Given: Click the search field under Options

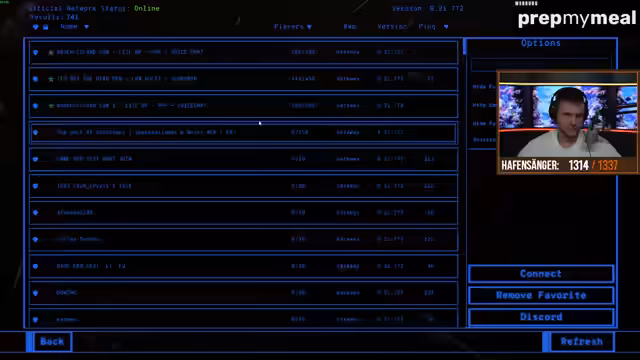Looking at the screenshot, I should click(x=541, y=64).
